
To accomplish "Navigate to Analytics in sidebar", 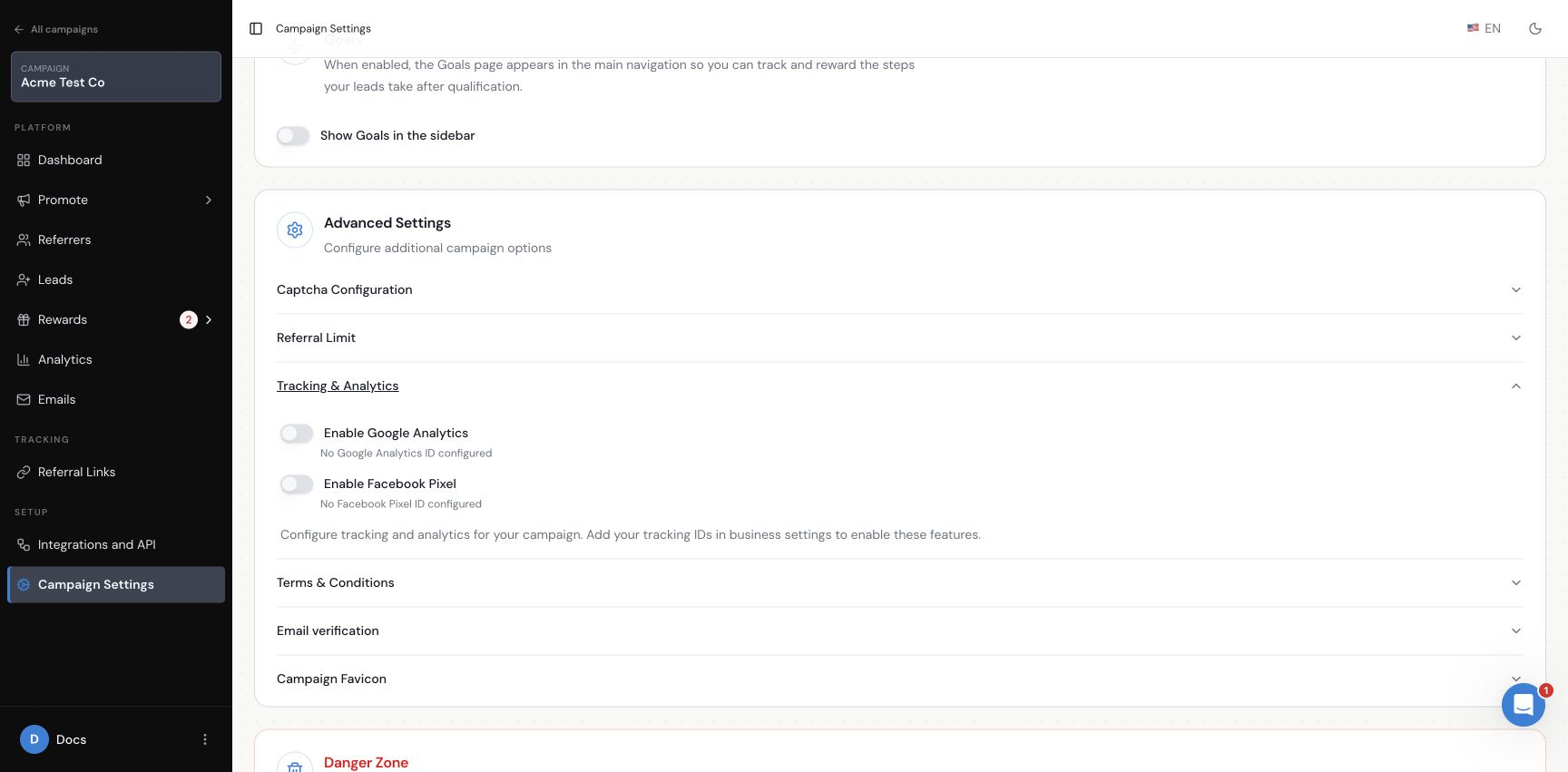I will coord(116,360).
